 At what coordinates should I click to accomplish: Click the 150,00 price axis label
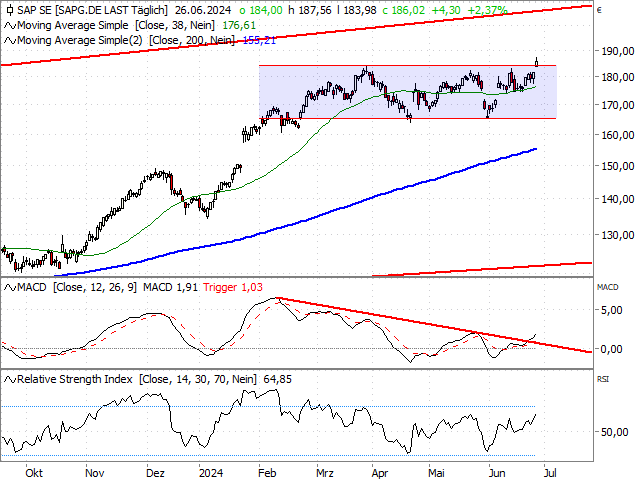tap(618, 166)
